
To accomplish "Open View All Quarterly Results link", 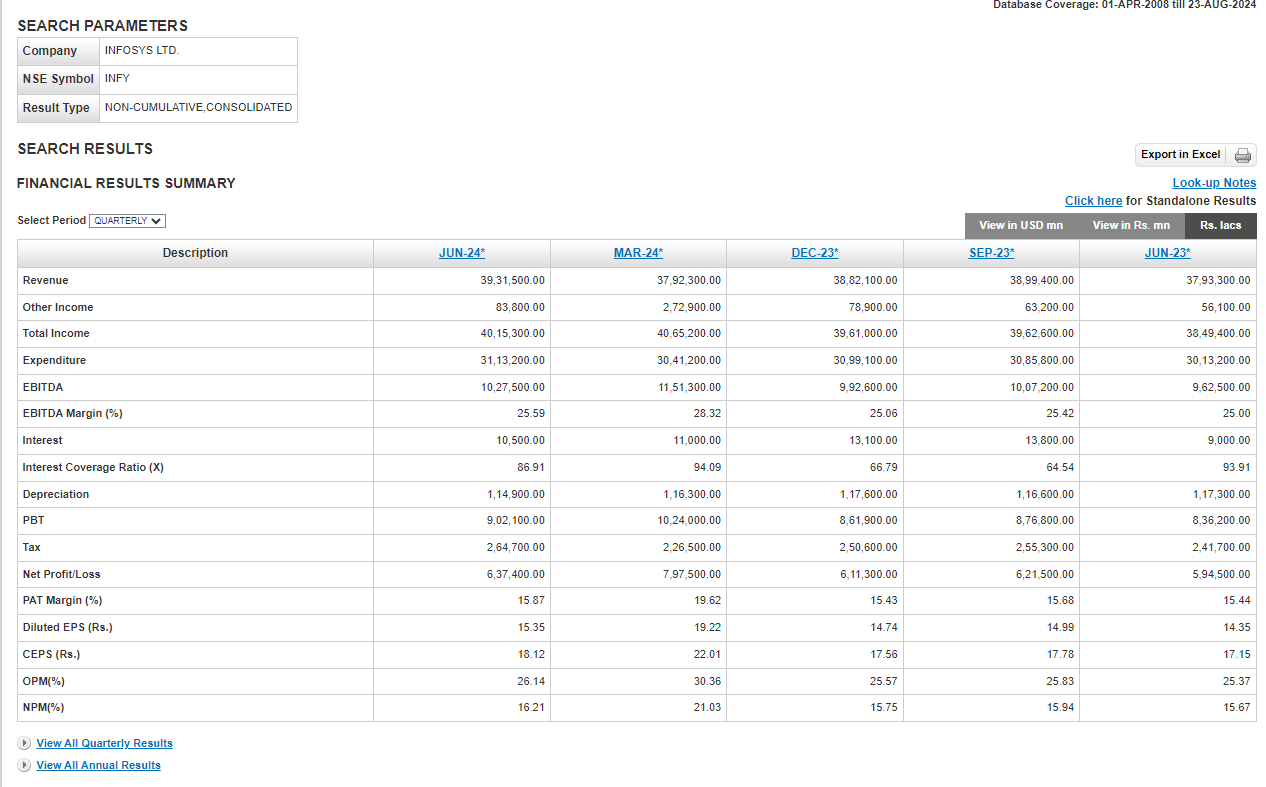I will (x=104, y=743).
